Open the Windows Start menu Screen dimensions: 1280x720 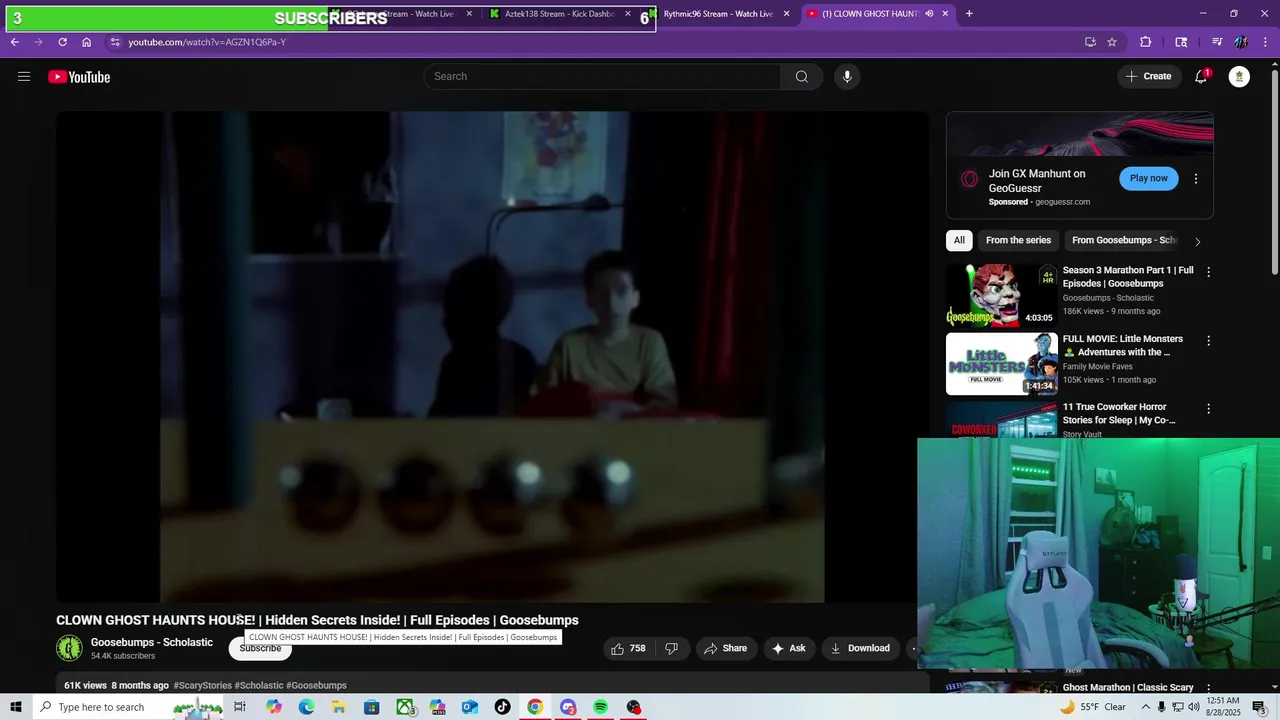16,707
